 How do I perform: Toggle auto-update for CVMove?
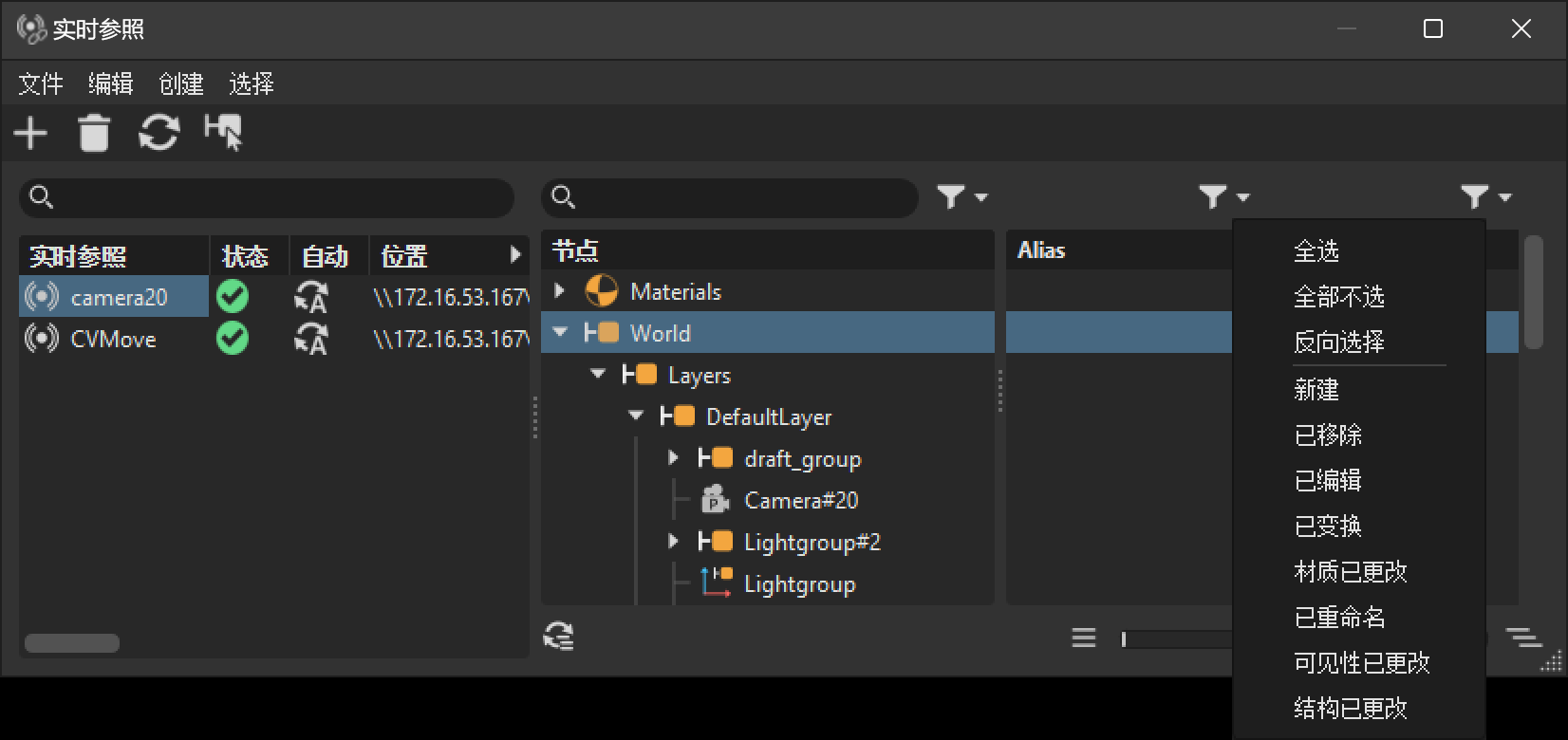[x=311, y=340]
